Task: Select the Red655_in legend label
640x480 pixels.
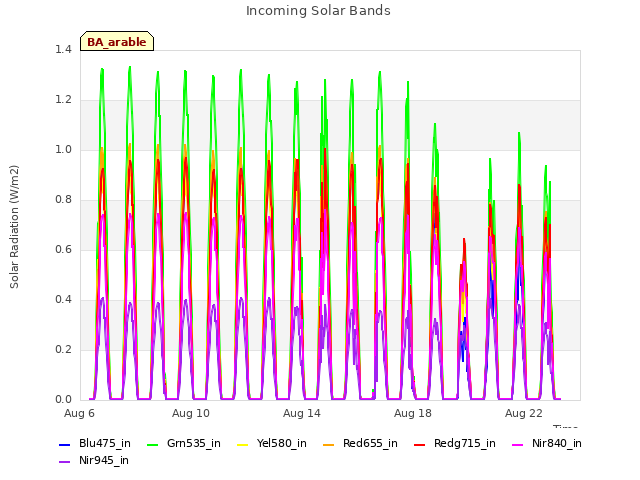Action: pos(370,444)
